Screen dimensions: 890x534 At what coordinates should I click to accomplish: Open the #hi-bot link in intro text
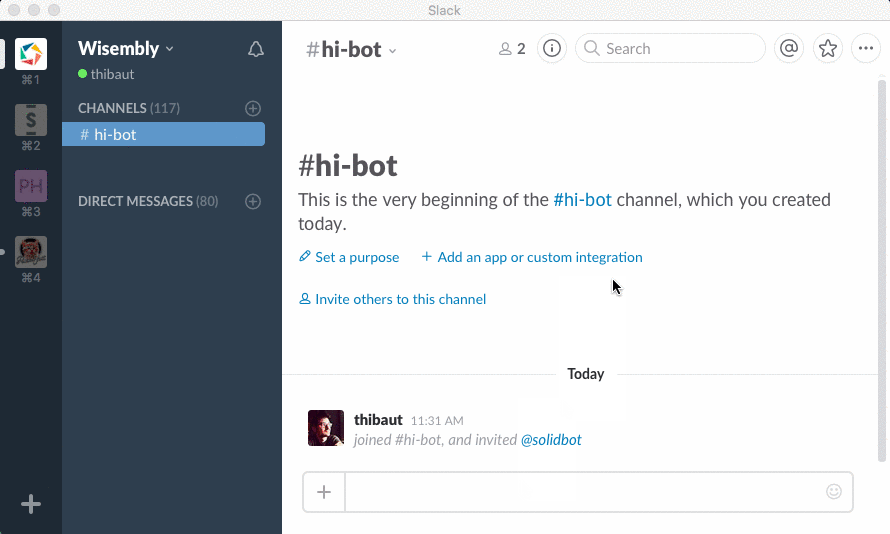click(x=582, y=200)
